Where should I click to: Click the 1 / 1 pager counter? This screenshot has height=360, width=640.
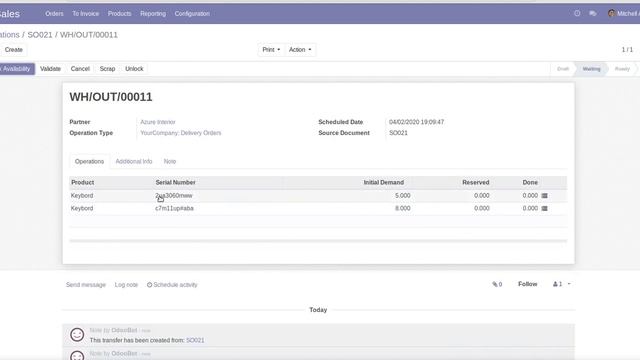tap(627, 49)
